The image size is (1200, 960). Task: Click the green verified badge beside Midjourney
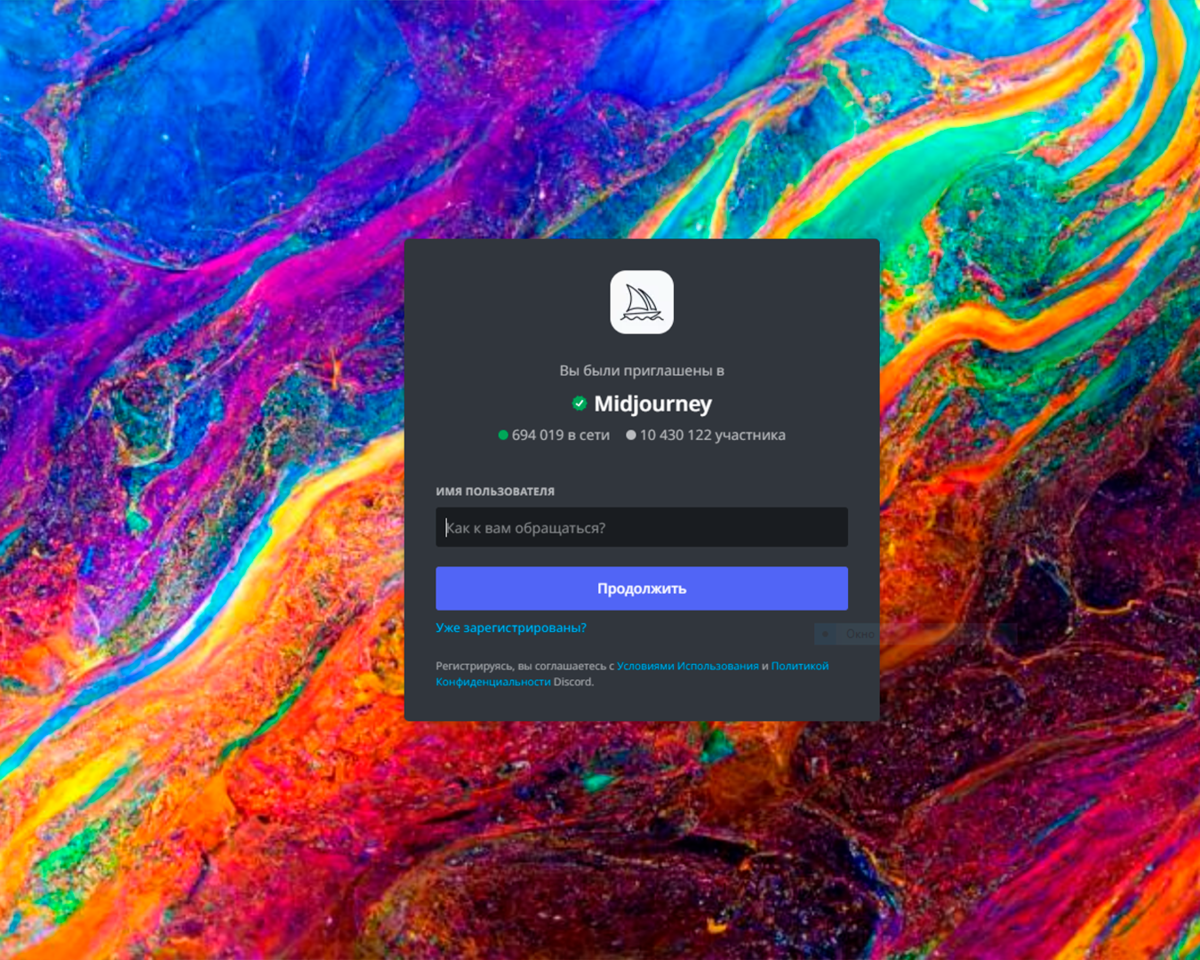tap(579, 403)
